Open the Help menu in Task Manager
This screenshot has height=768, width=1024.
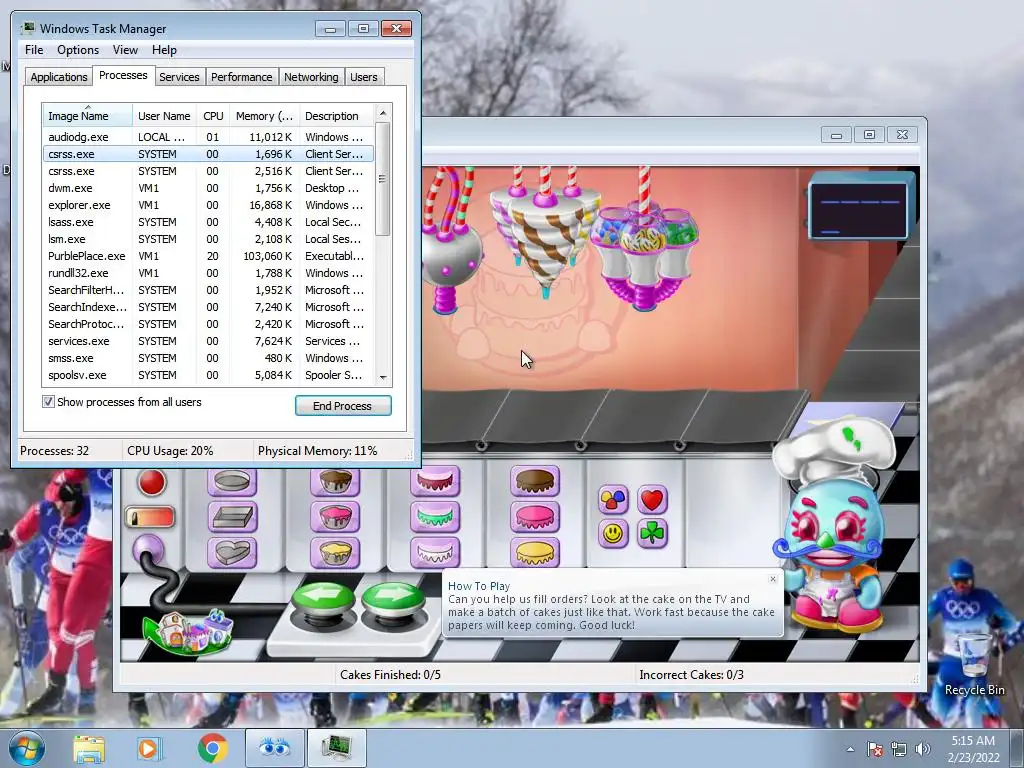pyautogui.click(x=164, y=50)
